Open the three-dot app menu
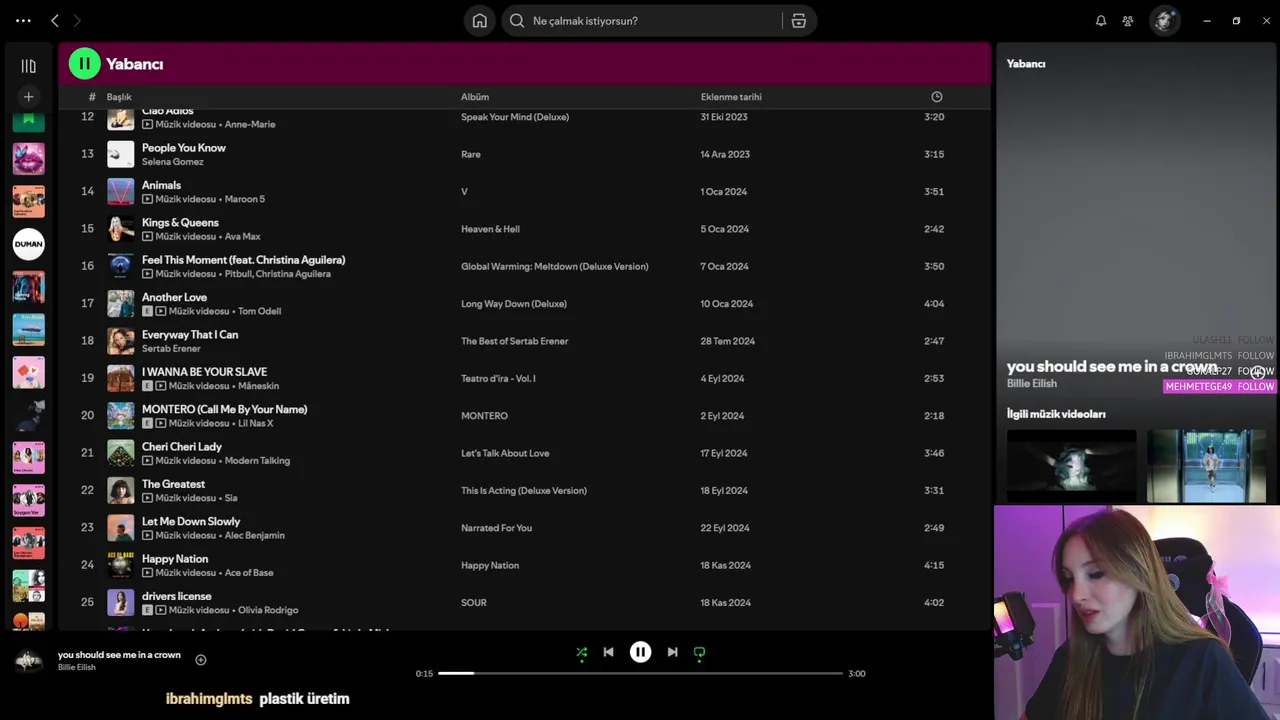The image size is (1280, 720). pyautogui.click(x=23, y=20)
